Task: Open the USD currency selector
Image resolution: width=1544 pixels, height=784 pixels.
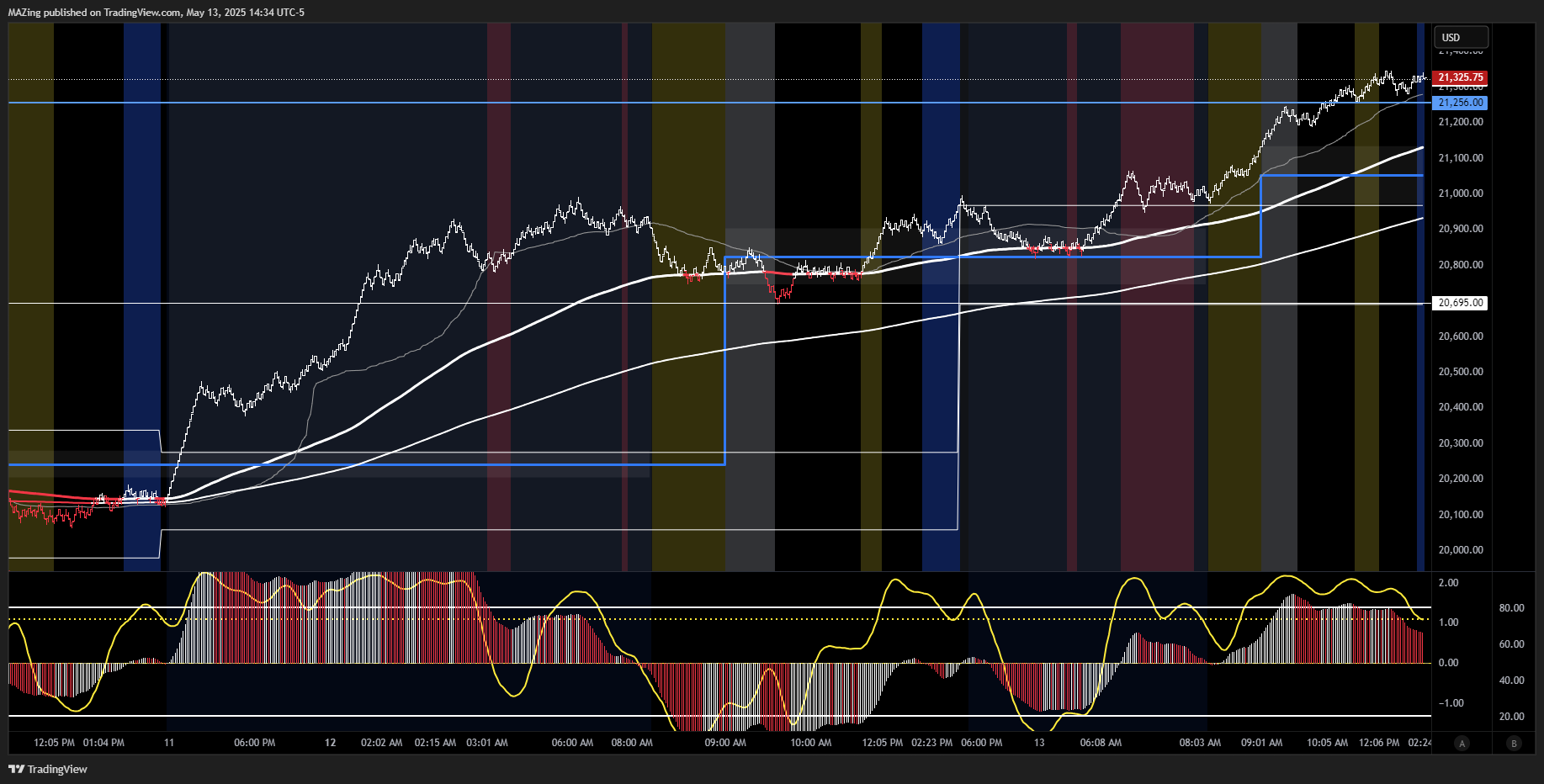Action: click(x=1461, y=37)
